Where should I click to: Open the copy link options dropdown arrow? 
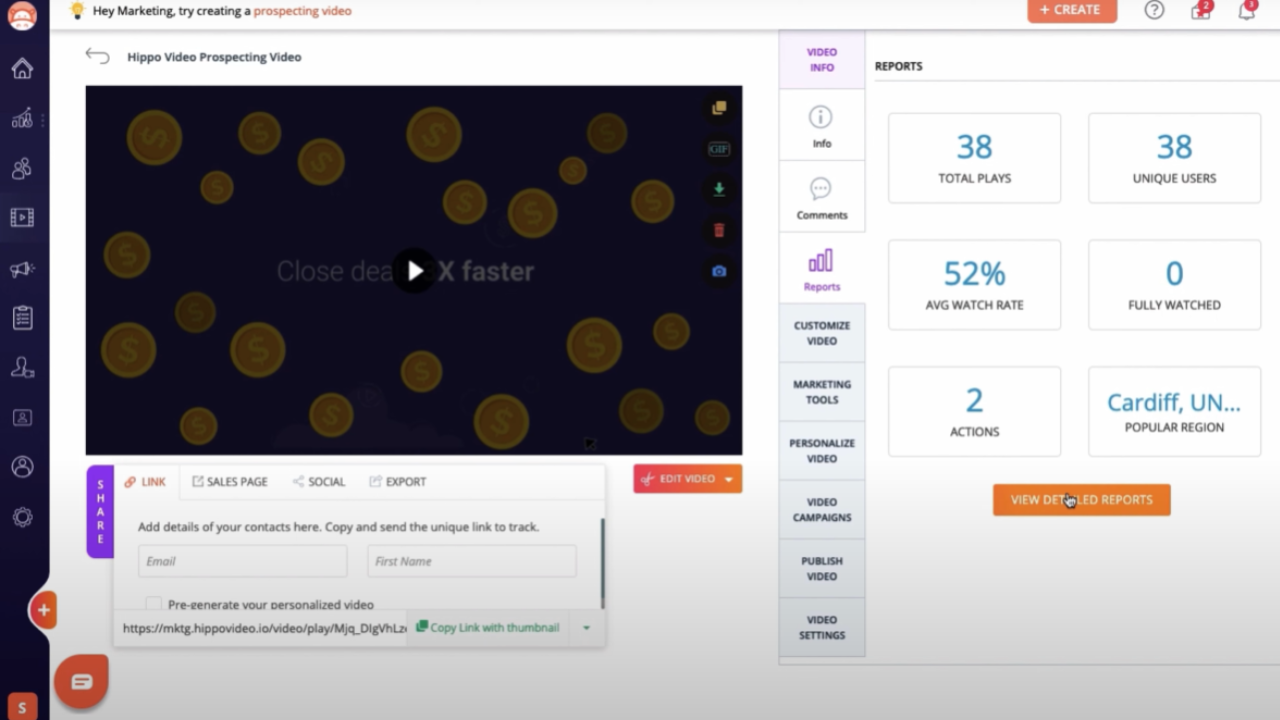587,628
